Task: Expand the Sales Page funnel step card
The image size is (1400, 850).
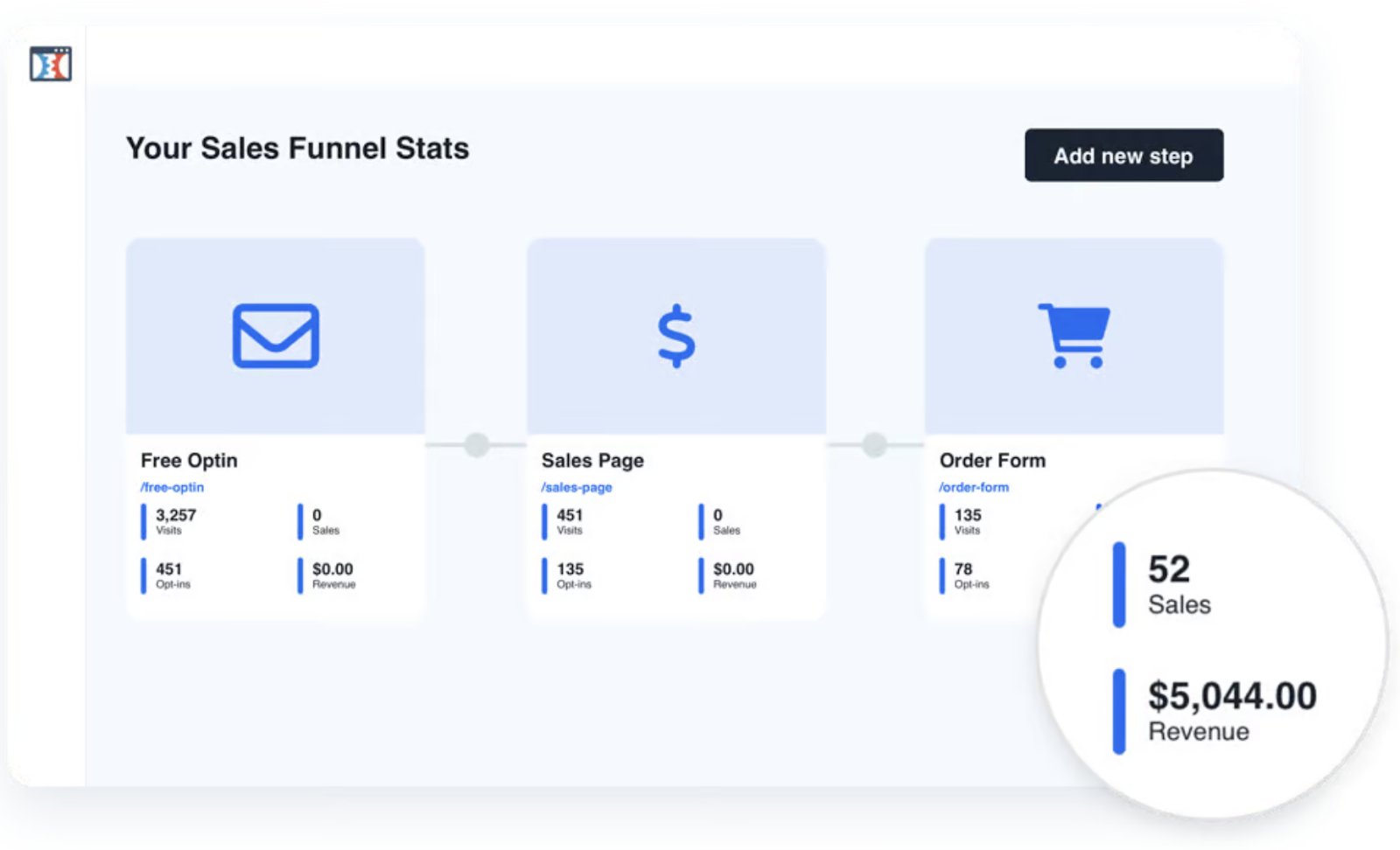Action: pyautogui.click(x=676, y=428)
